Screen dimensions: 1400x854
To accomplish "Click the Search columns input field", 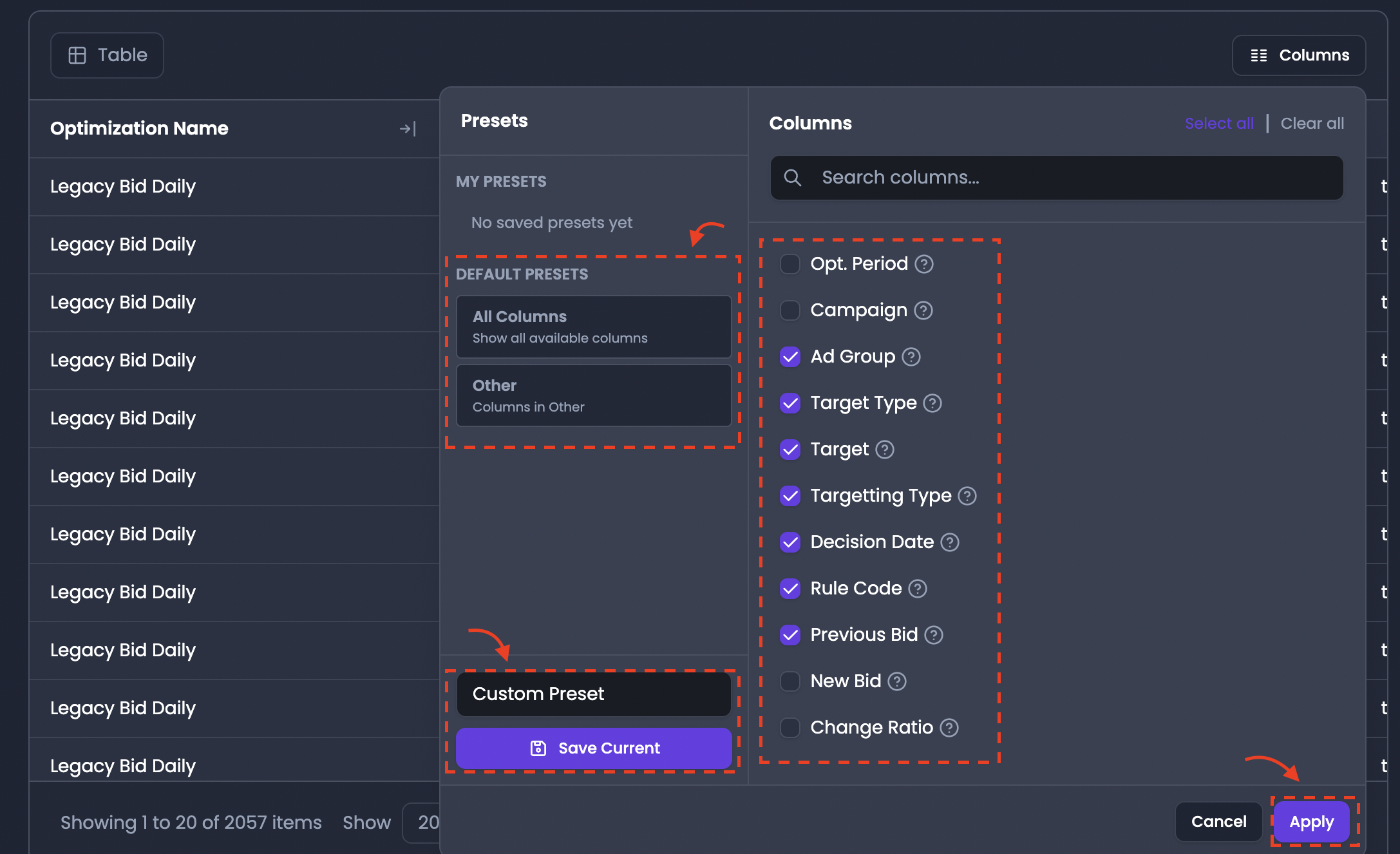I will point(1057,178).
